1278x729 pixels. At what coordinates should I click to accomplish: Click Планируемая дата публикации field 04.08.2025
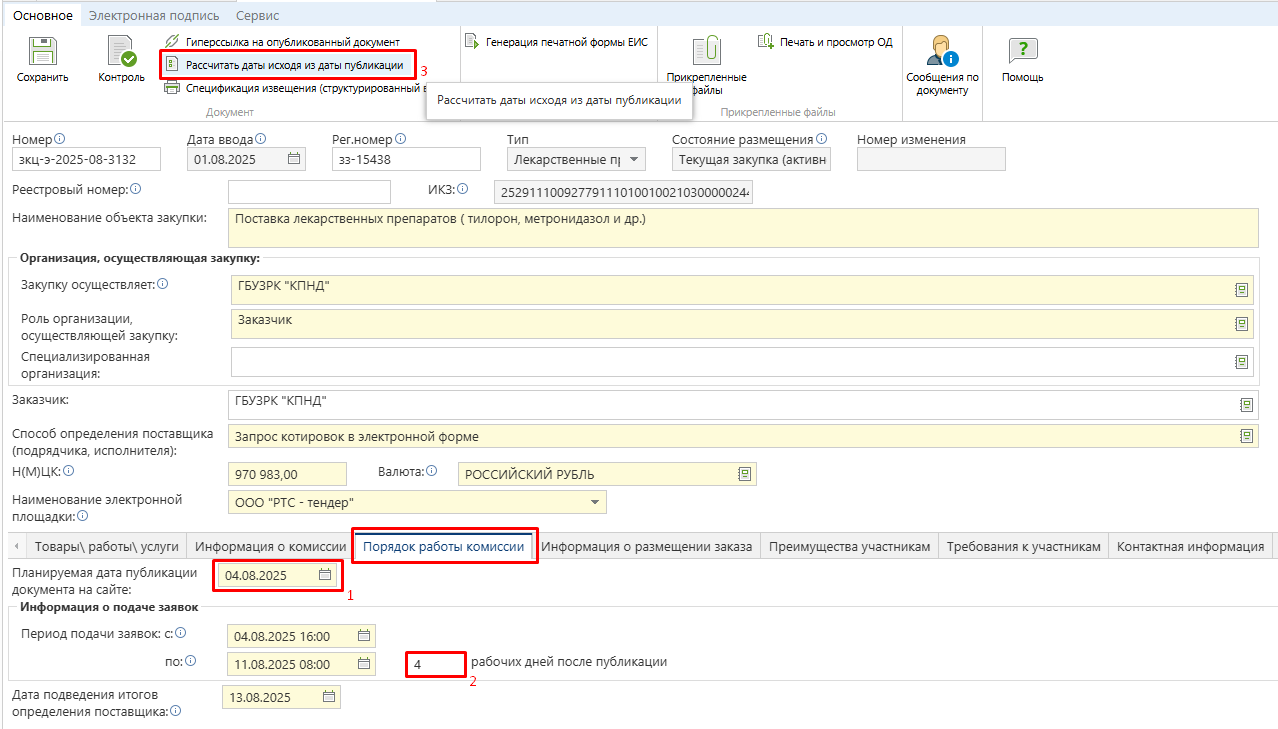click(x=278, y=575)
